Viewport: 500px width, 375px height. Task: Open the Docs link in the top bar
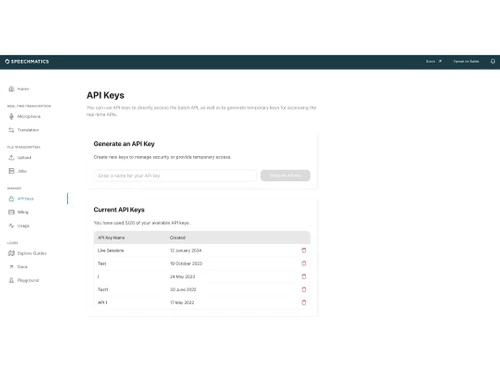tap(434, 61)
